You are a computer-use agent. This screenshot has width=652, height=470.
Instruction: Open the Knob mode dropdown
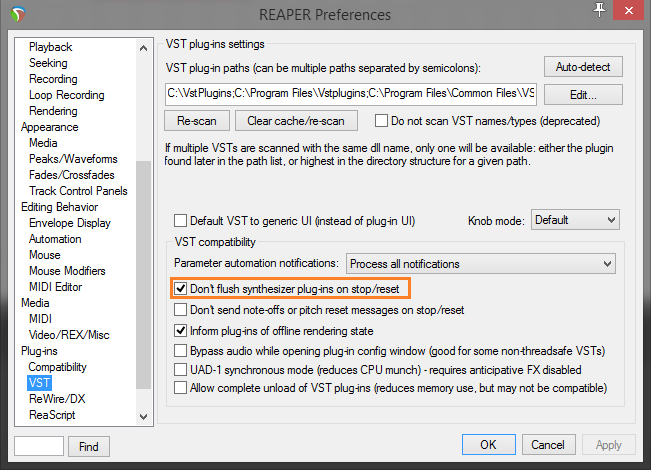tap(575, 220)
